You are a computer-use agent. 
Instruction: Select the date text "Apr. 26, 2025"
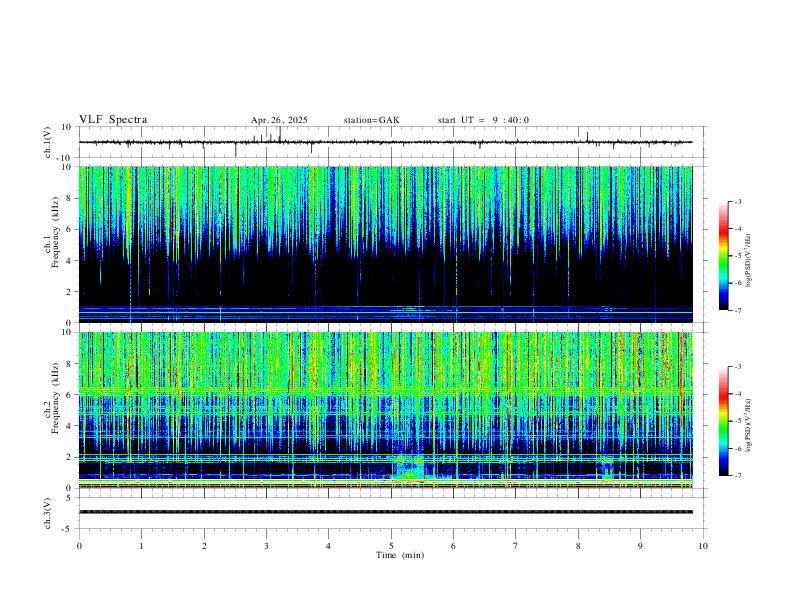pos(279,120)
